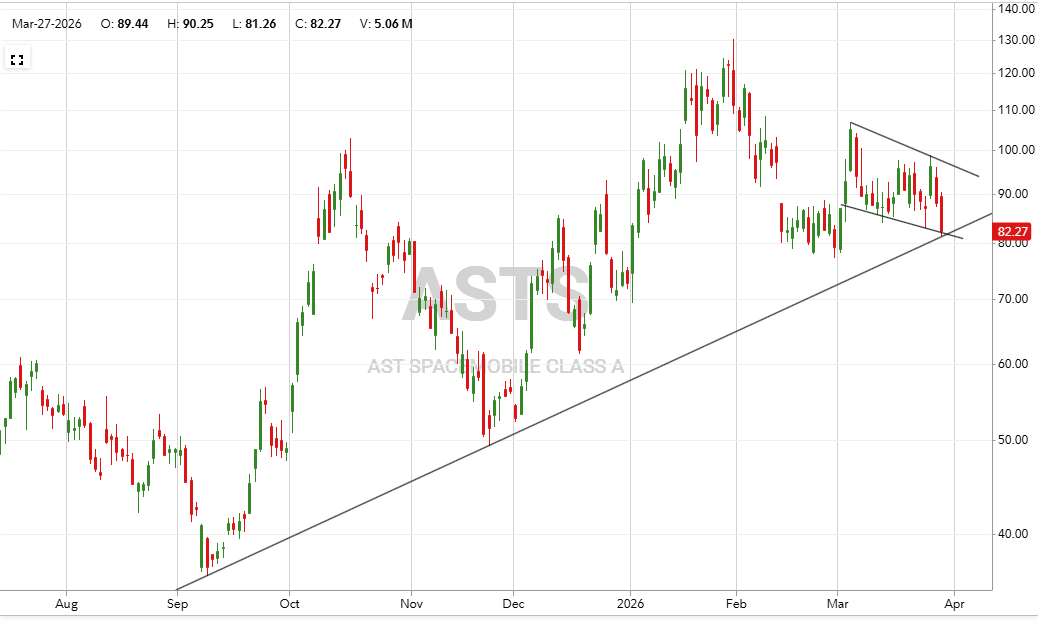
Task: Click the Sep label on time axis
Action: click(177, 604)
